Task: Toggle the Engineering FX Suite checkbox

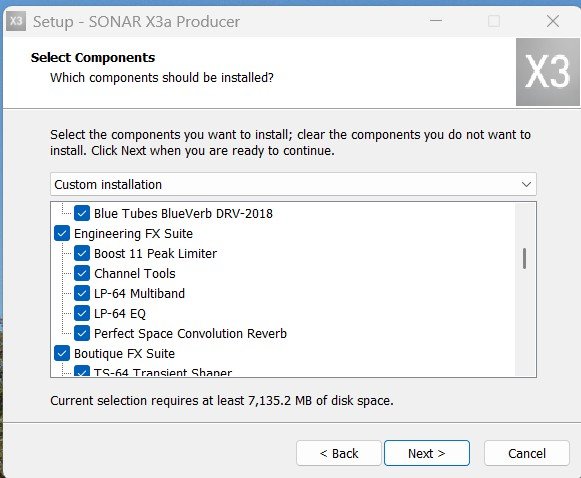Action: [62, 233]
